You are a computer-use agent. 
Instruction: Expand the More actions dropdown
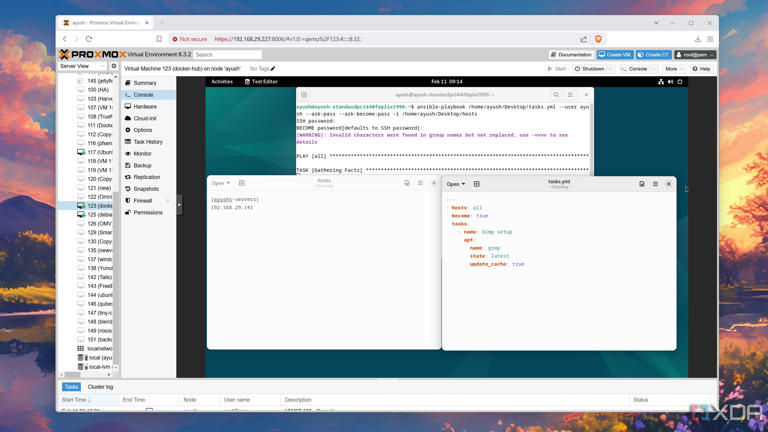click(x=673, y=69)
